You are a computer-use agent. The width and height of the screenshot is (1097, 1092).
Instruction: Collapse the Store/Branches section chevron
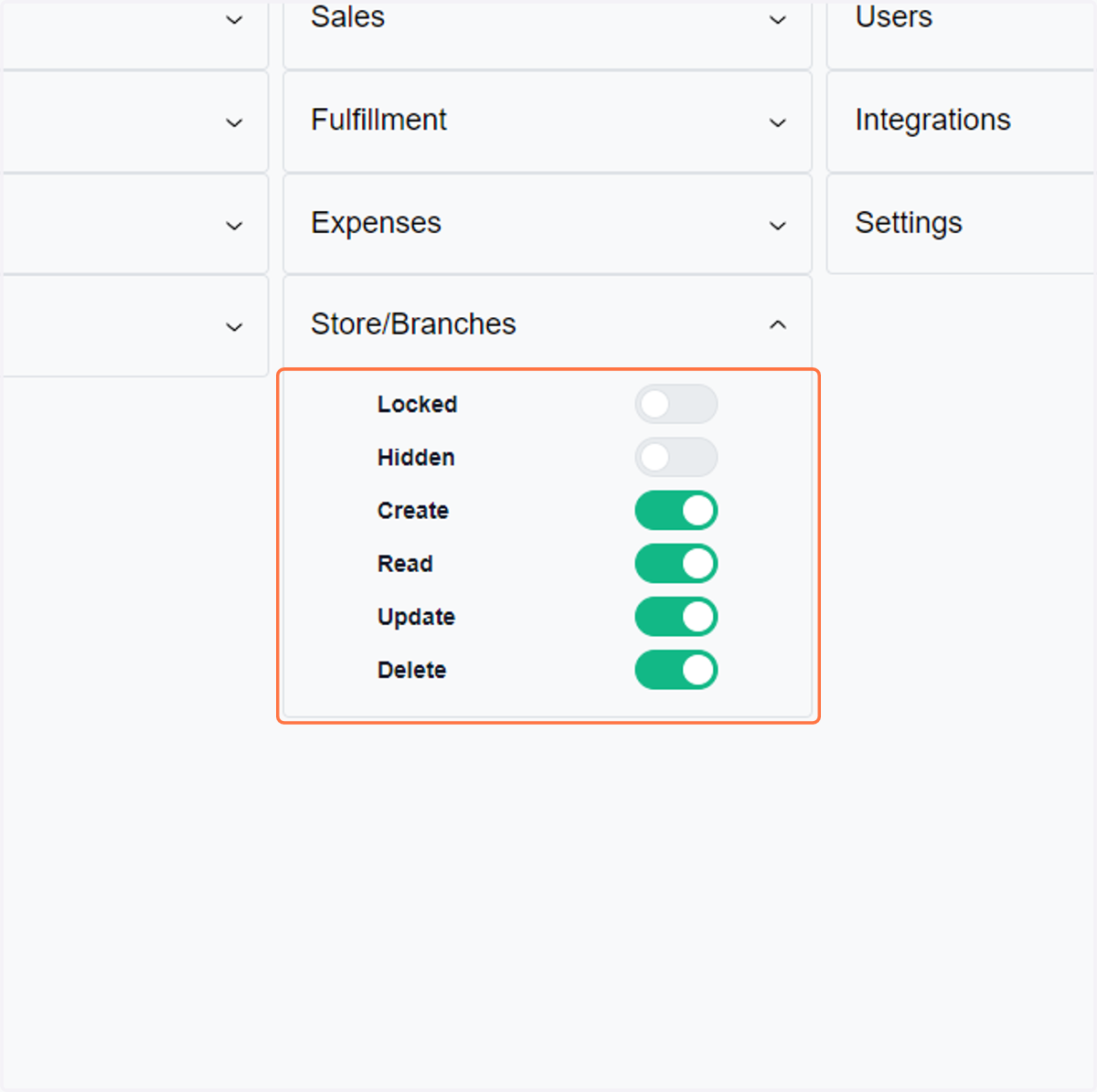[778, 324]
